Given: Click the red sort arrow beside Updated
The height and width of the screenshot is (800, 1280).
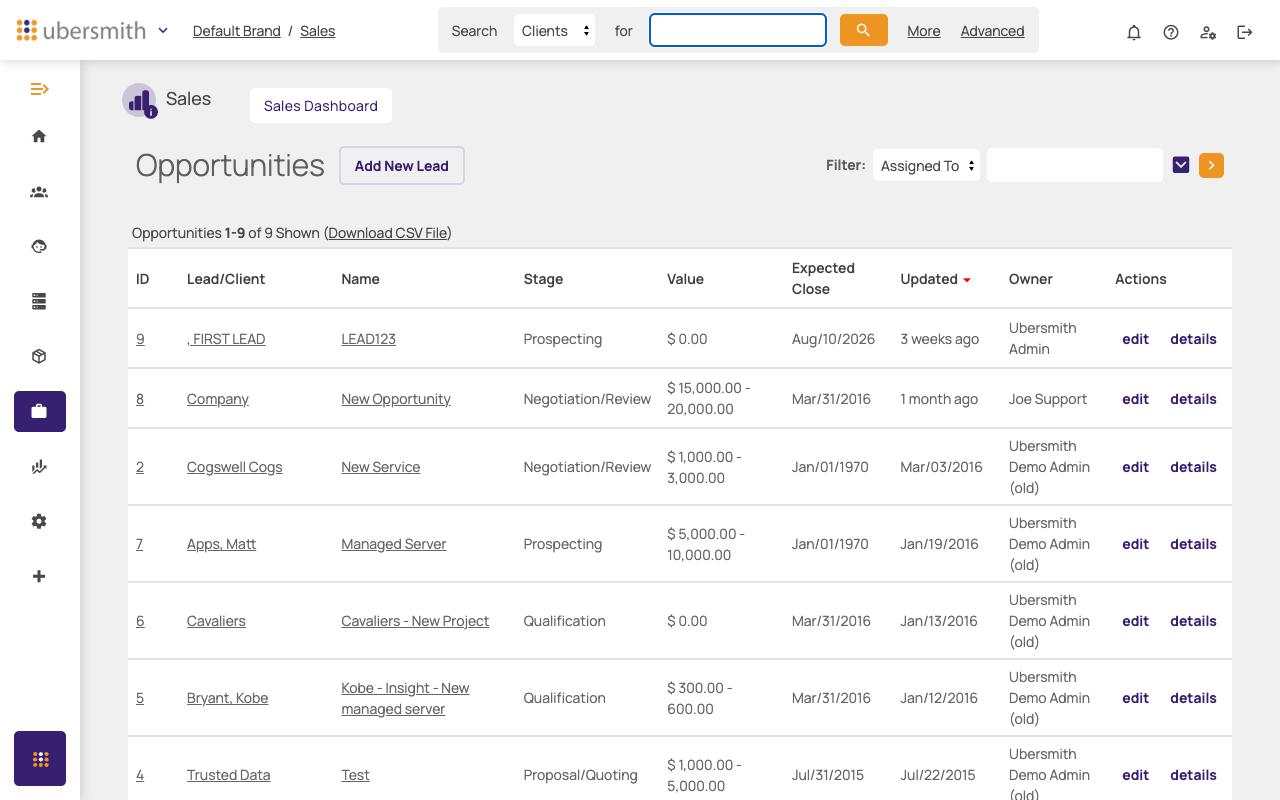Looking at the screenshot, I should pos(967,280).
